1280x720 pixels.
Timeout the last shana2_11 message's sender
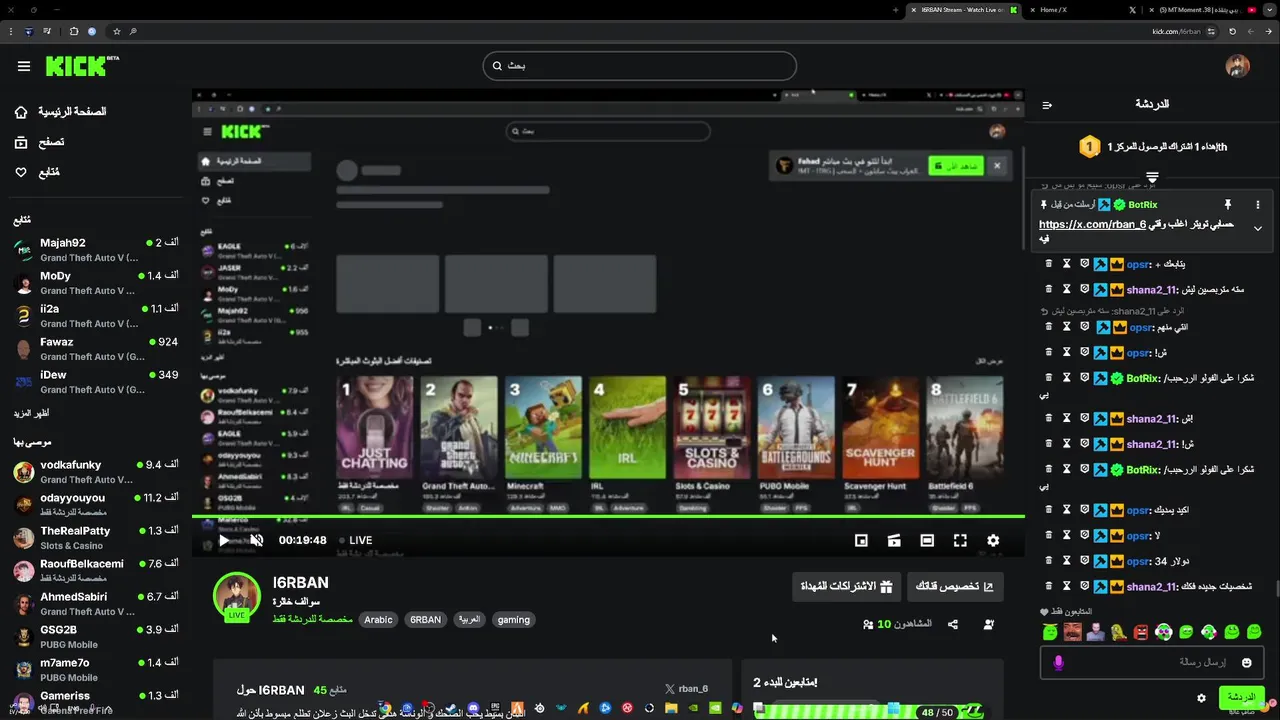tap(1066, 587)
